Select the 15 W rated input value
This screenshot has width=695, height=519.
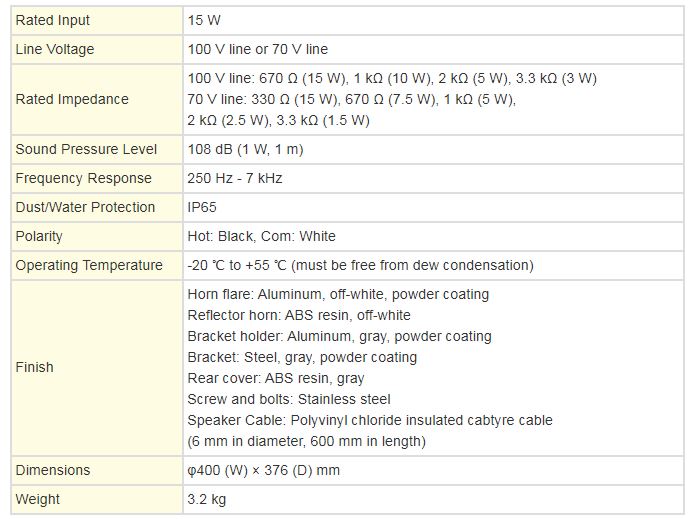203,20
